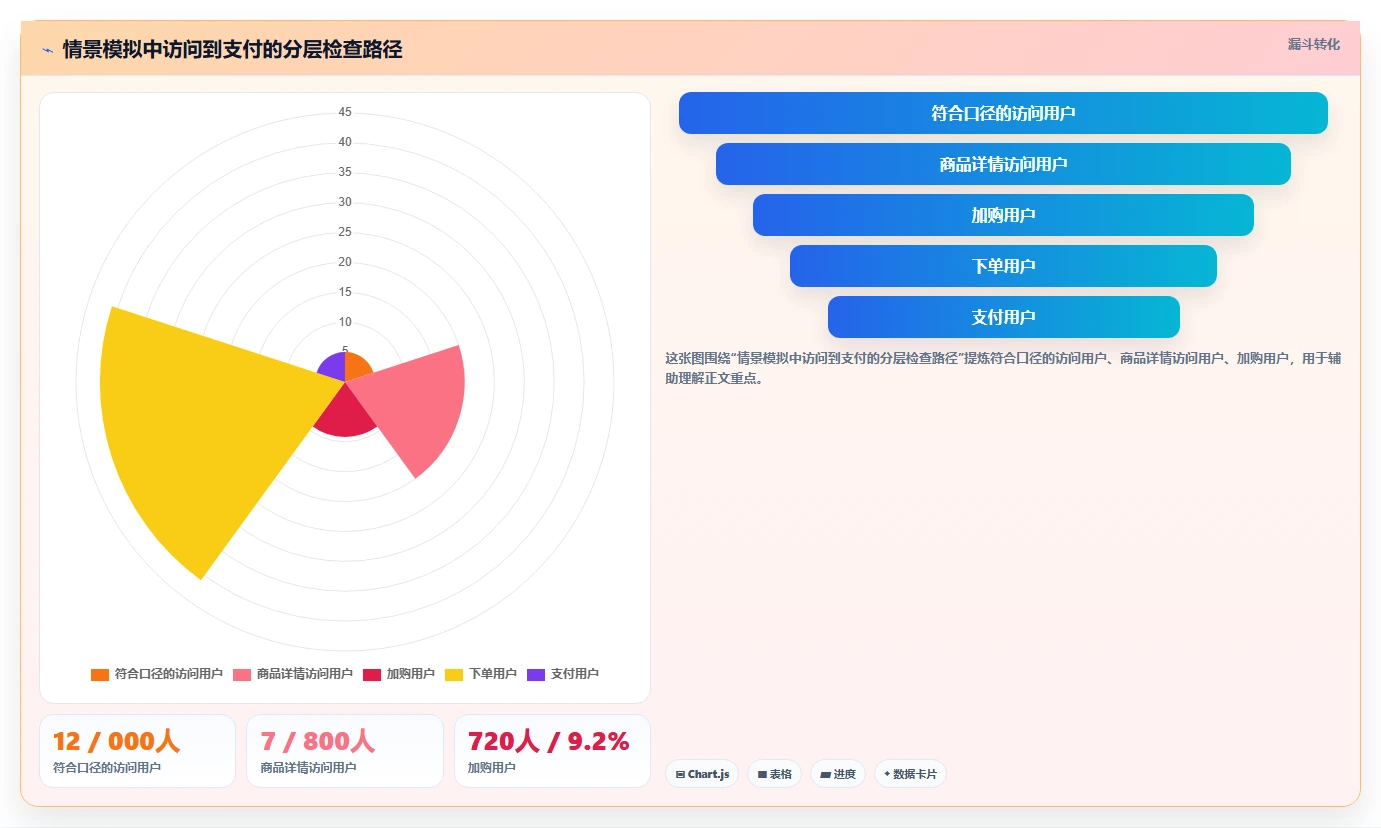Screen dimensions: 1381x828
Task: Toggle the pink 商品详情访问用户 legend swatch
Action: [x=242, y=674]
